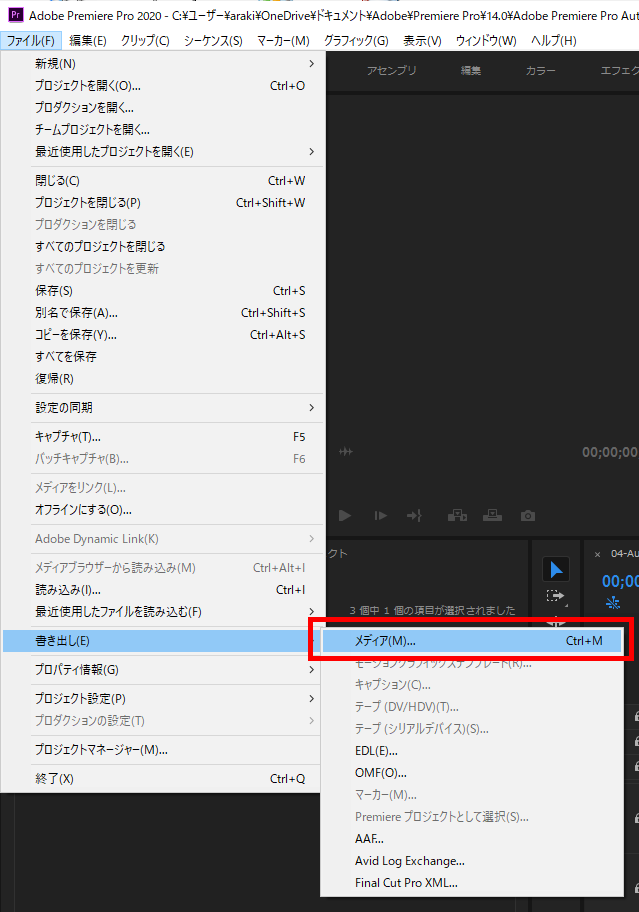
Task: Select Final Cut Pro XML... export option
Action: tap(472, 883)
